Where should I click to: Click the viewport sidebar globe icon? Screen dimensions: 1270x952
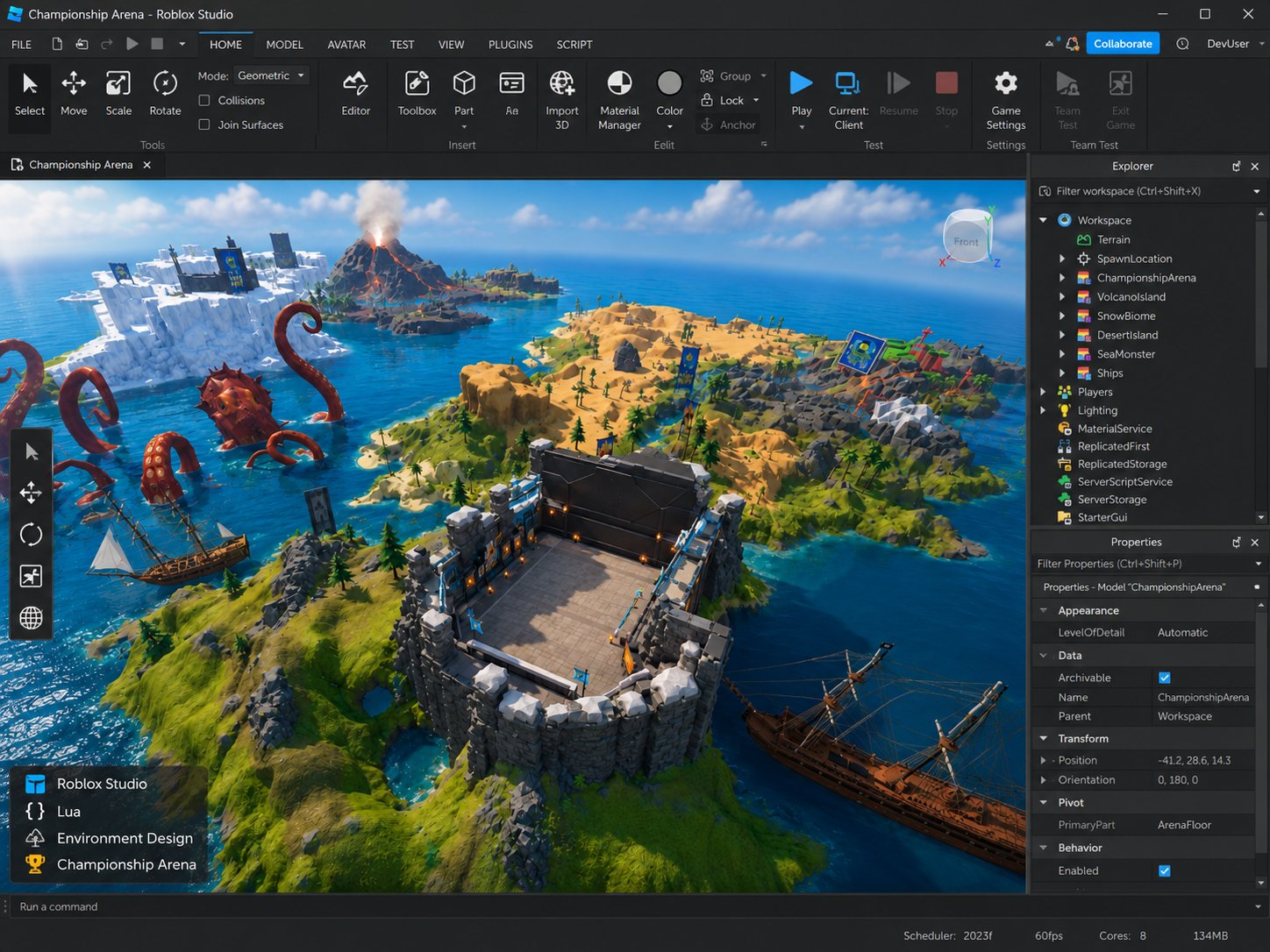[x=32, y=617]
